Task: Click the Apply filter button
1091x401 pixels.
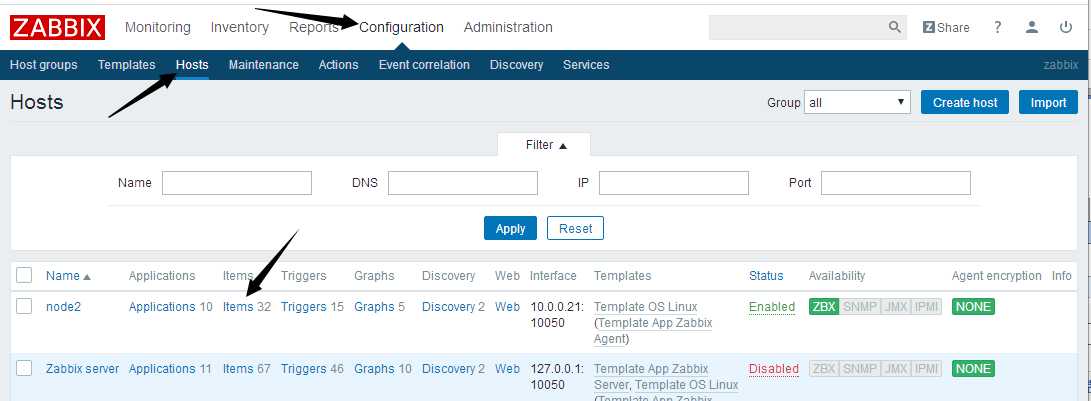Action: pyautogui.click(x=510, y=228)
